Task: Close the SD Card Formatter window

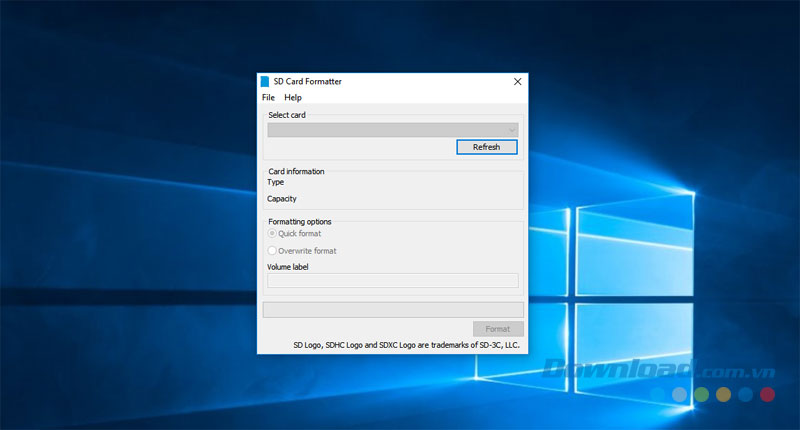Action: click(517, 81)
